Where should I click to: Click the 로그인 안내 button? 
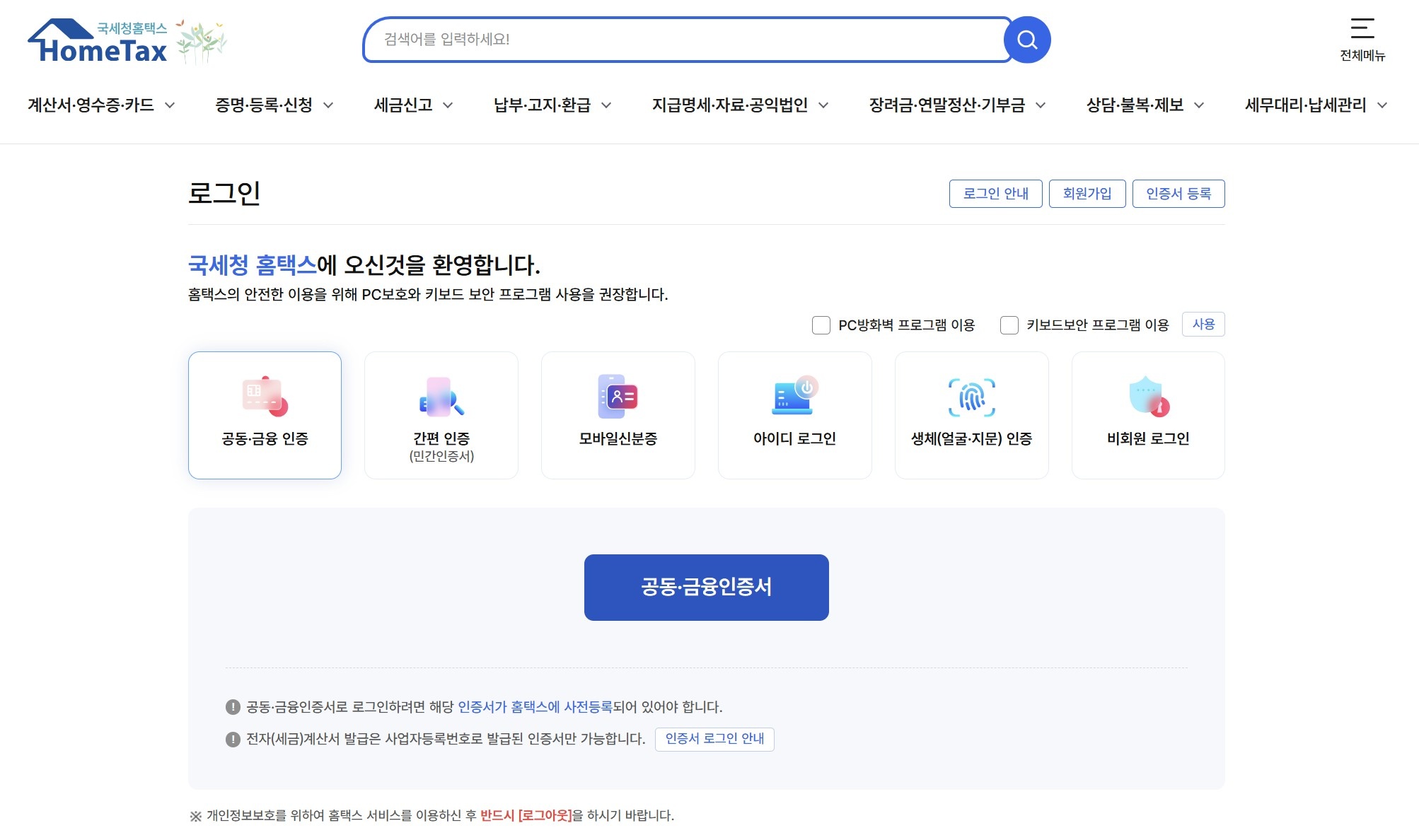coord(996,194)
